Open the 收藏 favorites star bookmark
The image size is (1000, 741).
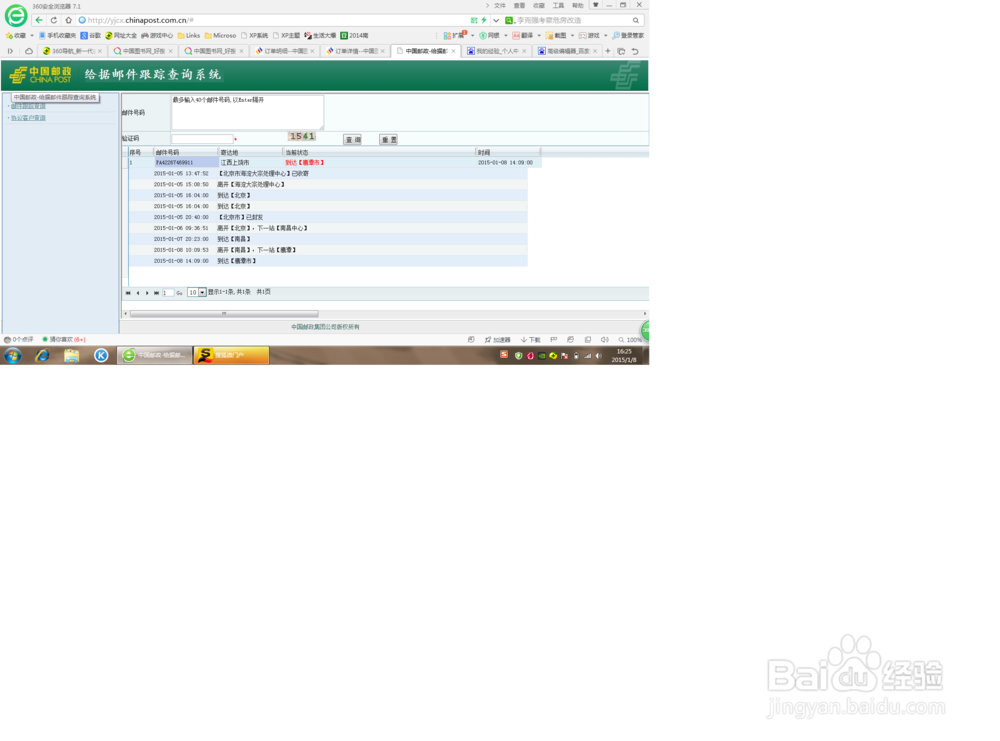tap(16, 36)
